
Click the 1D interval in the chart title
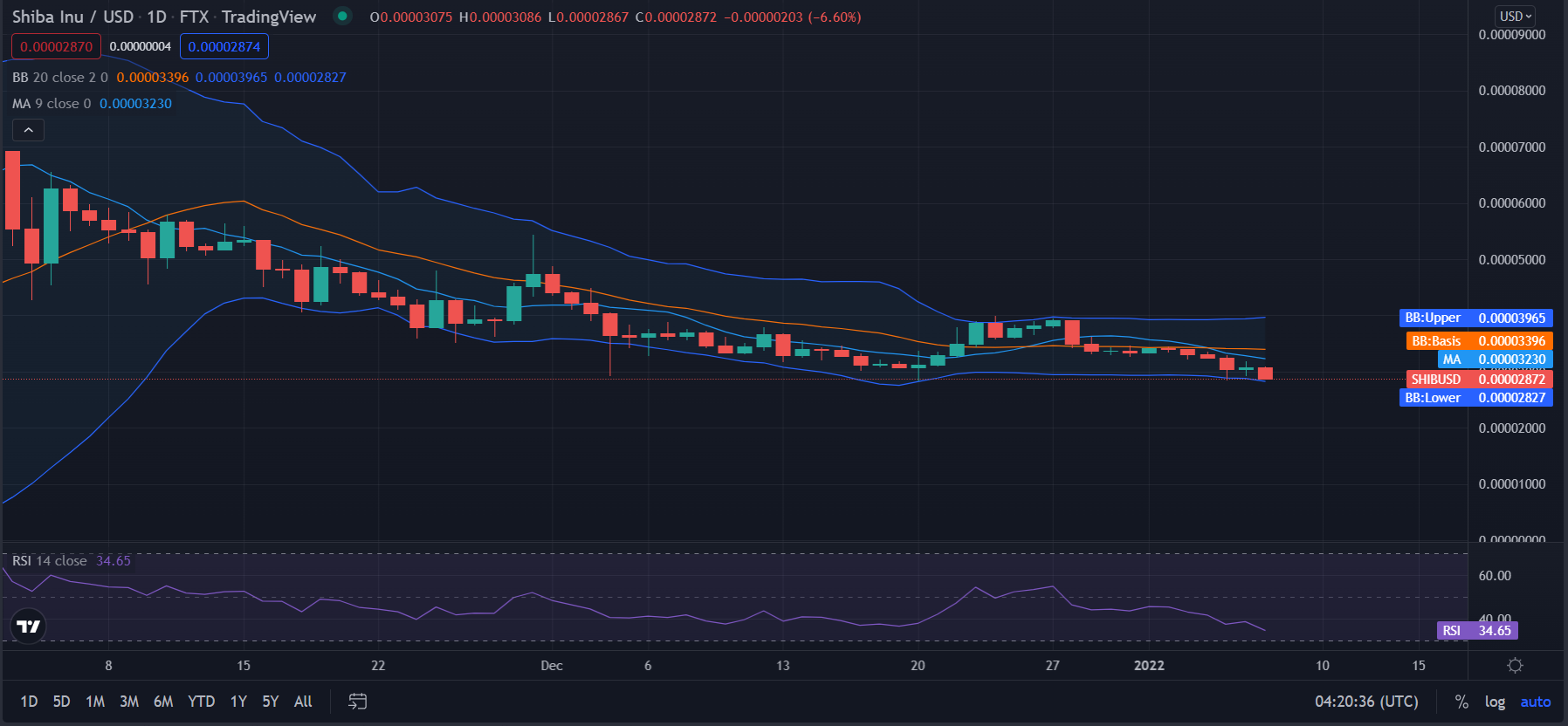(x=156, y=17)
